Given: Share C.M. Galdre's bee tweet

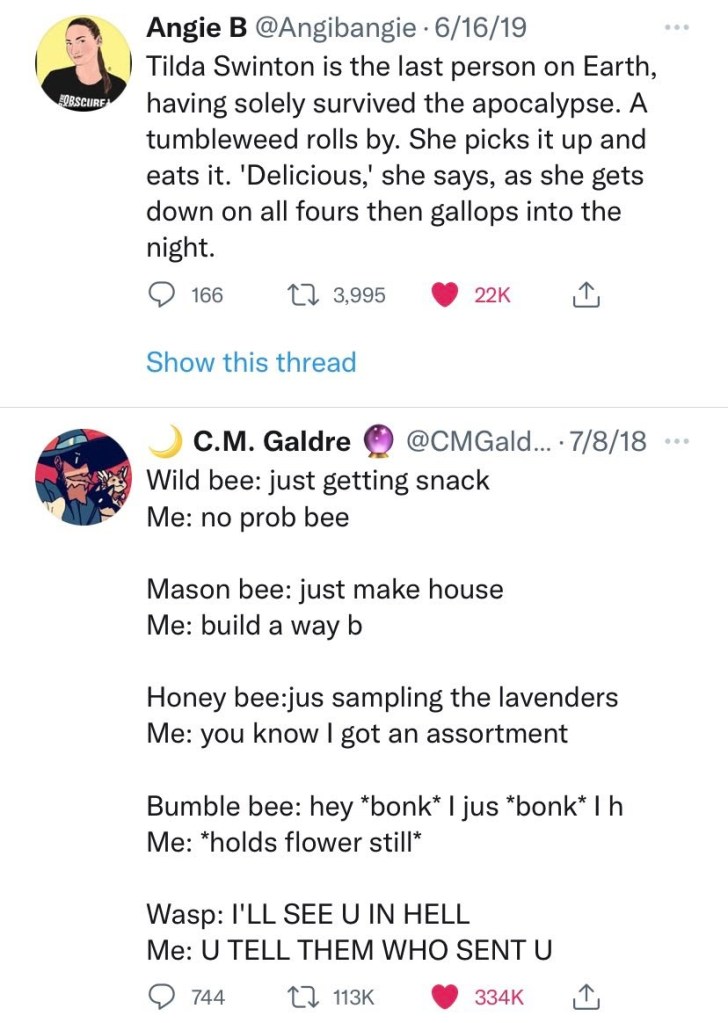Looking at the screenshot, I should (x=587, y=996).
